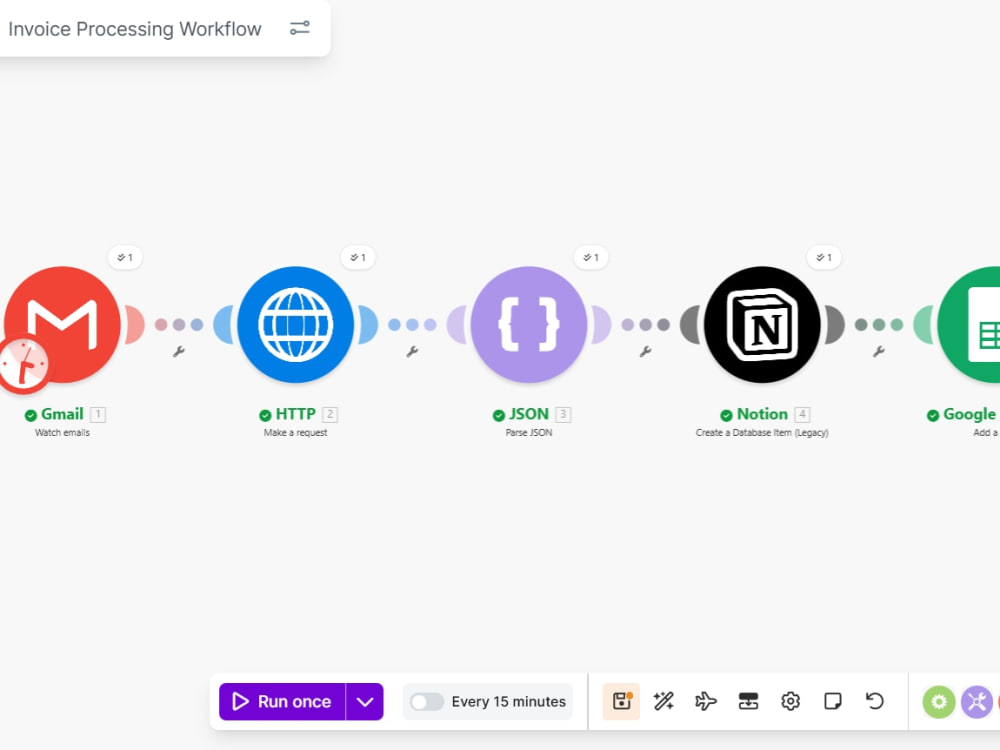View HTTP module execution result bubble
The width and height of the screenshot is (1000, 750).
(x=358, y=258)
